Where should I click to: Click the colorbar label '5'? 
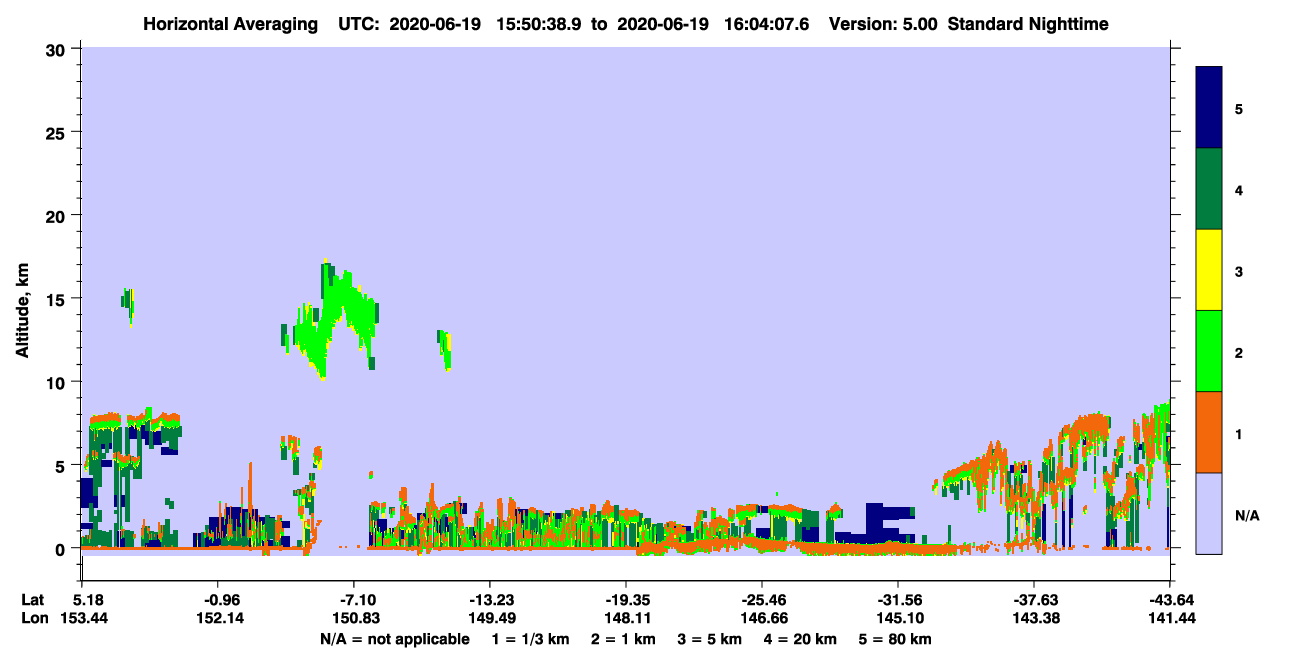point(1239,108)
